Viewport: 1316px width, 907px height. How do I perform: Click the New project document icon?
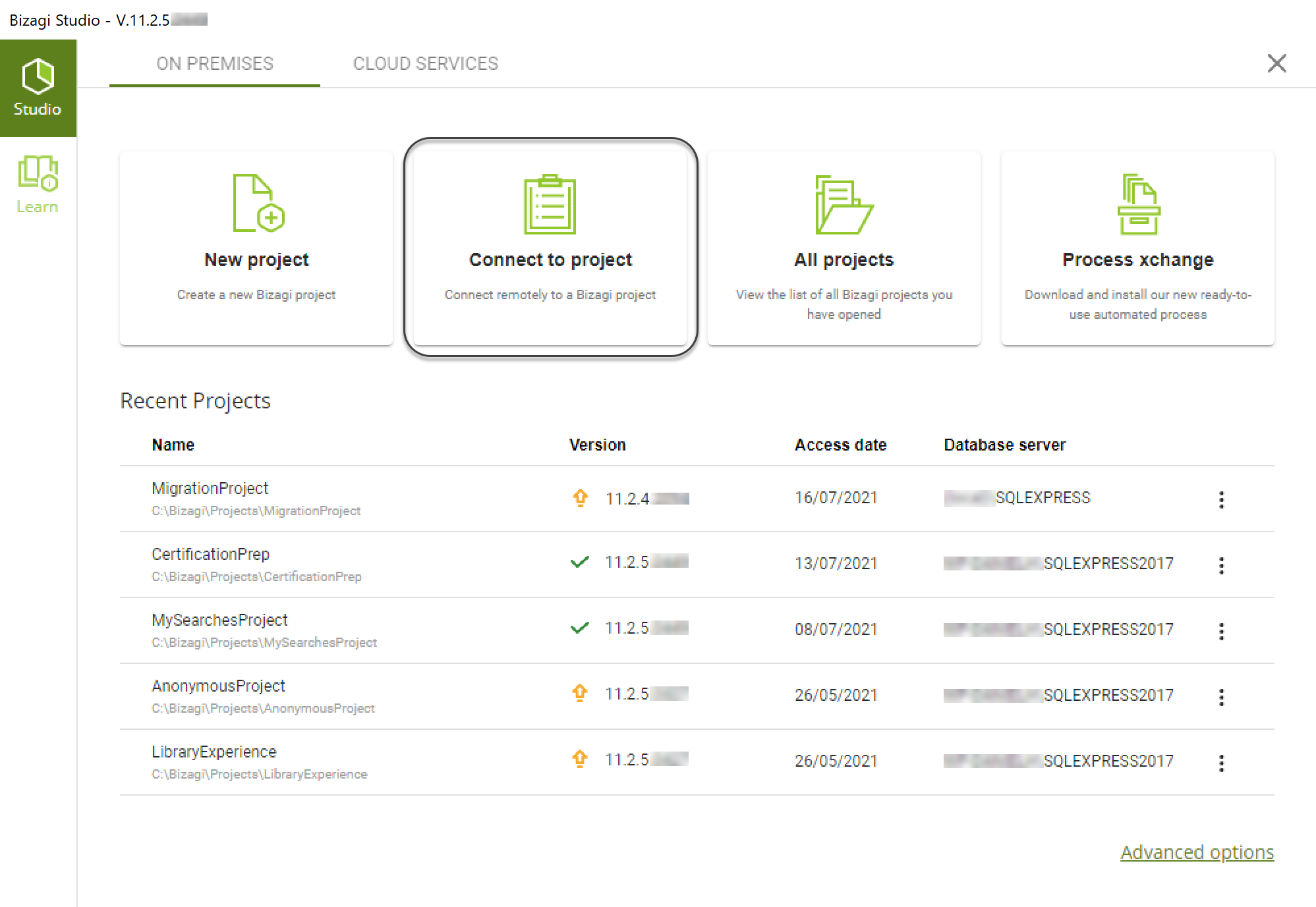[x=258, y=203]
